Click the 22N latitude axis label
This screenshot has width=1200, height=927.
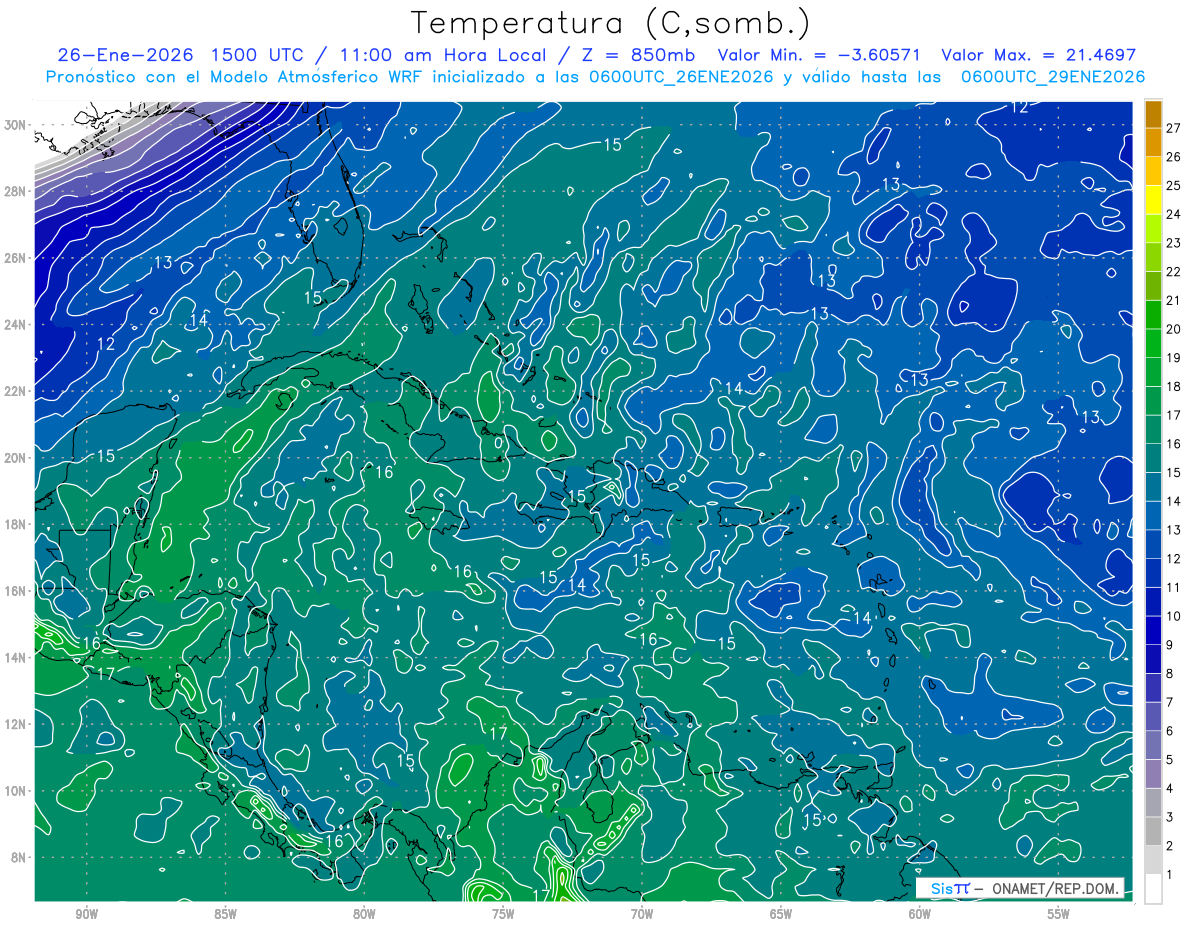point(16,391)
